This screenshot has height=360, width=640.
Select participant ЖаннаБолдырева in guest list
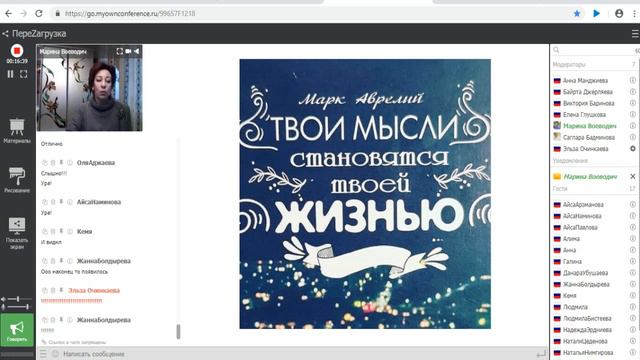click(x=586, y=284)
